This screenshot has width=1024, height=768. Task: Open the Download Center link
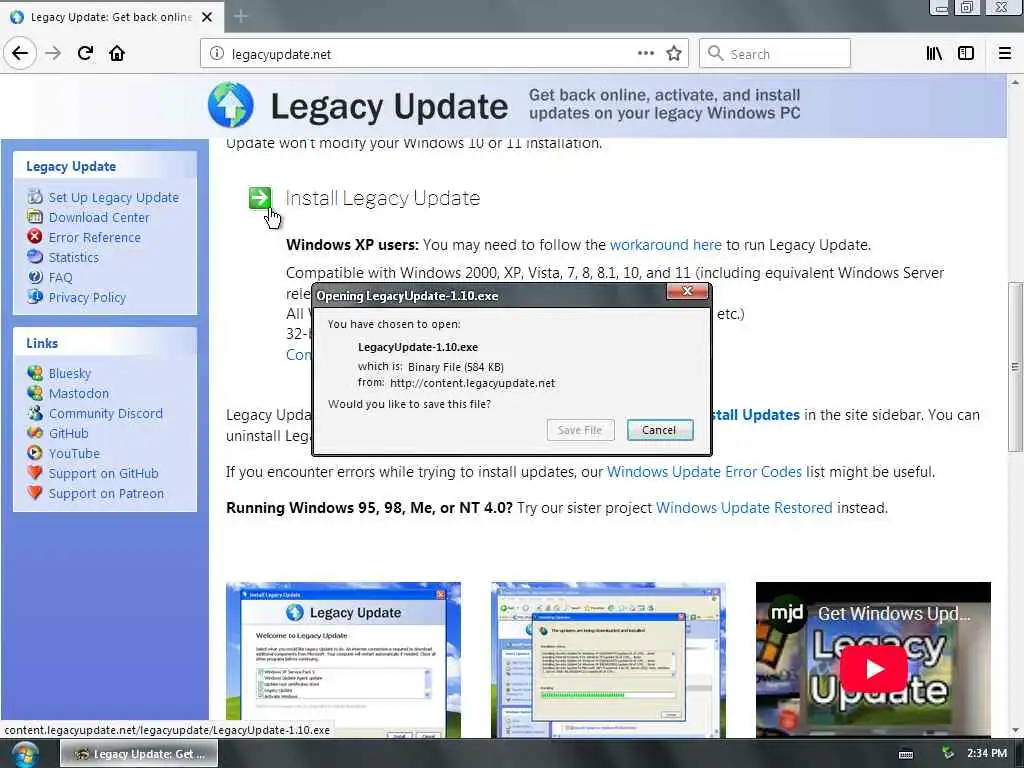point(99,217)
